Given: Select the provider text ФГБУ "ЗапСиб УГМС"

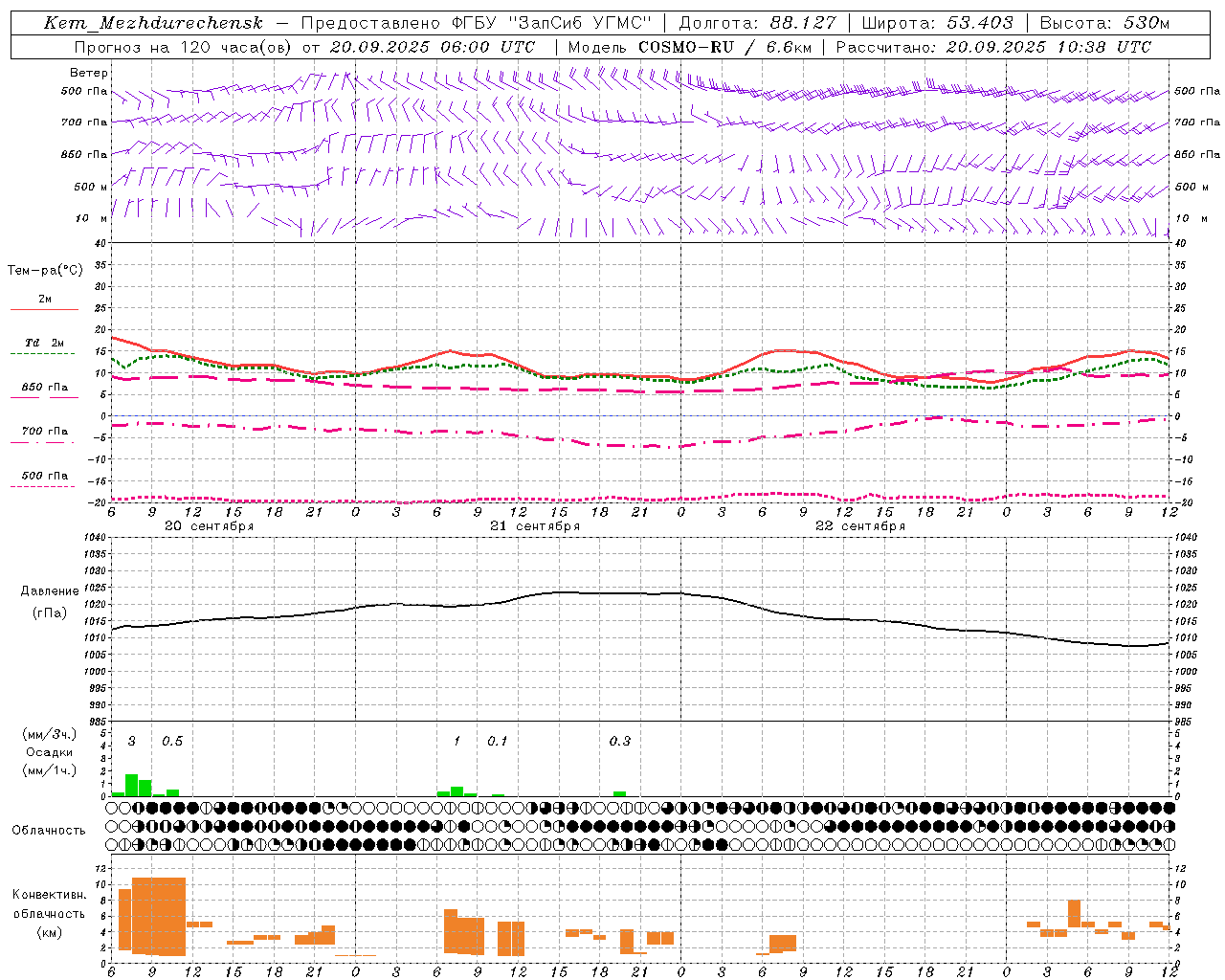Looking at the screenshot, I should pyautogui.click(x=550, y=23).
